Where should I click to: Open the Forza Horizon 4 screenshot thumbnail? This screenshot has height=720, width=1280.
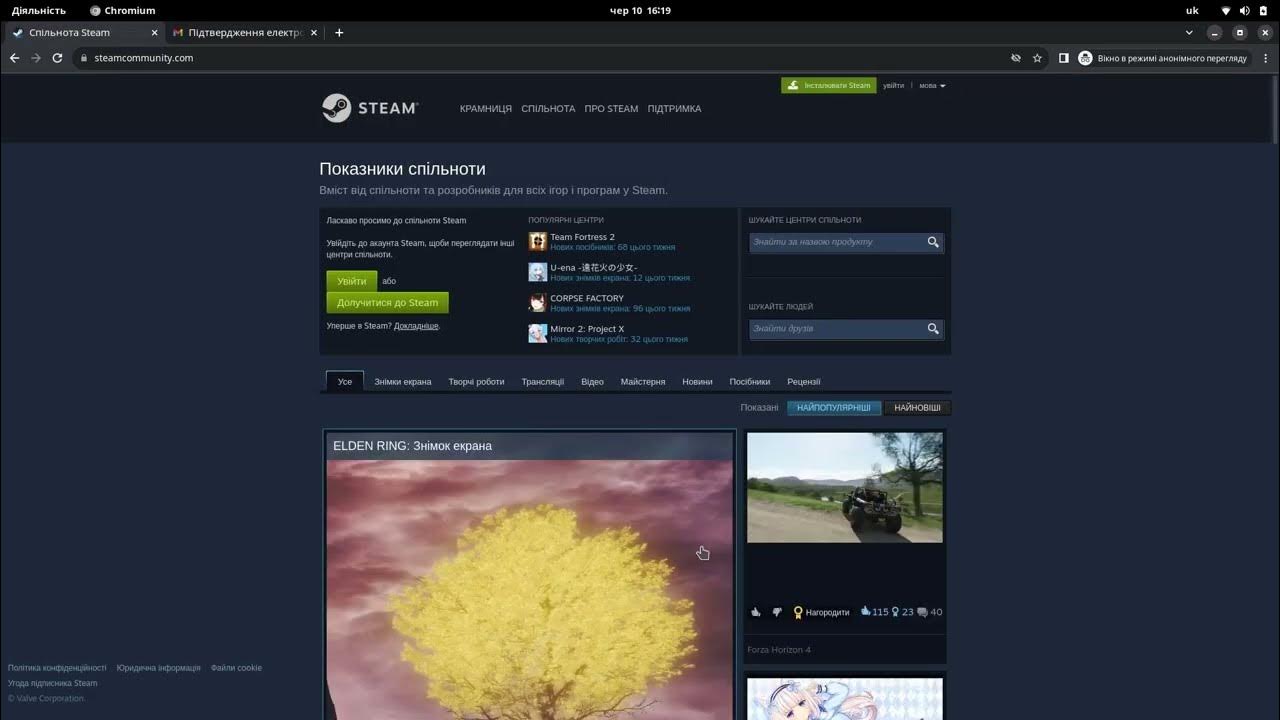point(845,488)
